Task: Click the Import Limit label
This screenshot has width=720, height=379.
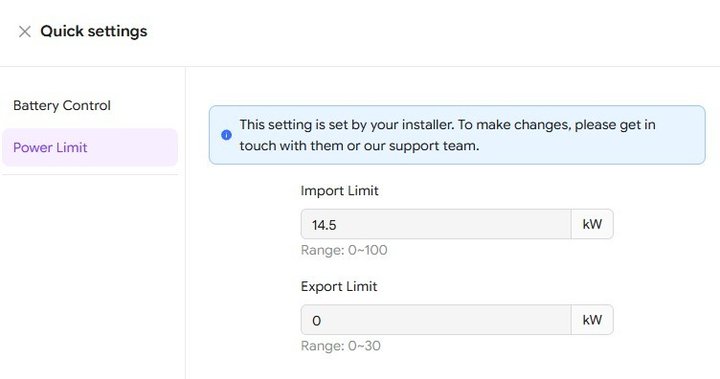Action: pos(339,191)
